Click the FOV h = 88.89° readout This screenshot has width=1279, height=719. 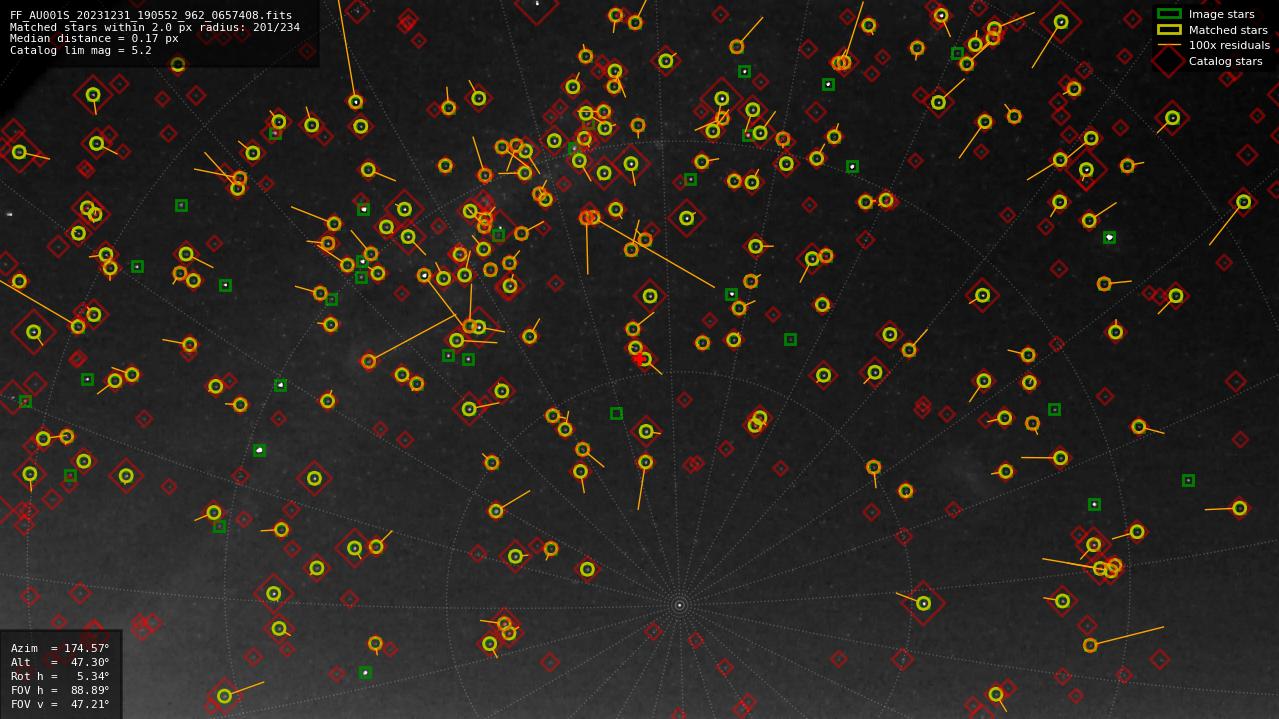tap(60, 690)
